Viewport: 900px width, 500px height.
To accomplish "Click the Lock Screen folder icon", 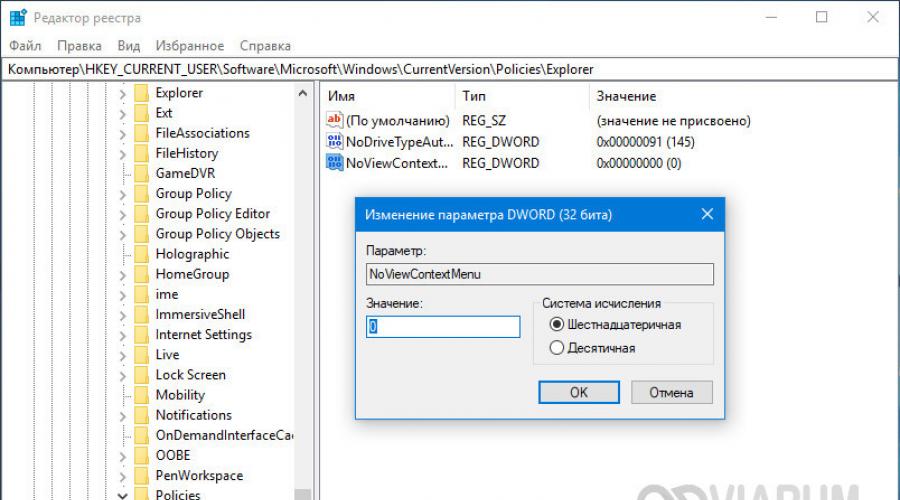I will [x=142, y=375].
